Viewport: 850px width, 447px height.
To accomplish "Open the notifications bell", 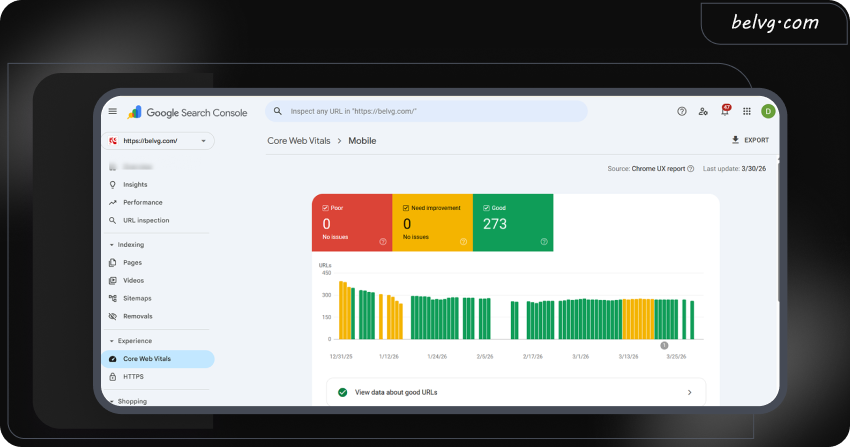I will 725,111.
